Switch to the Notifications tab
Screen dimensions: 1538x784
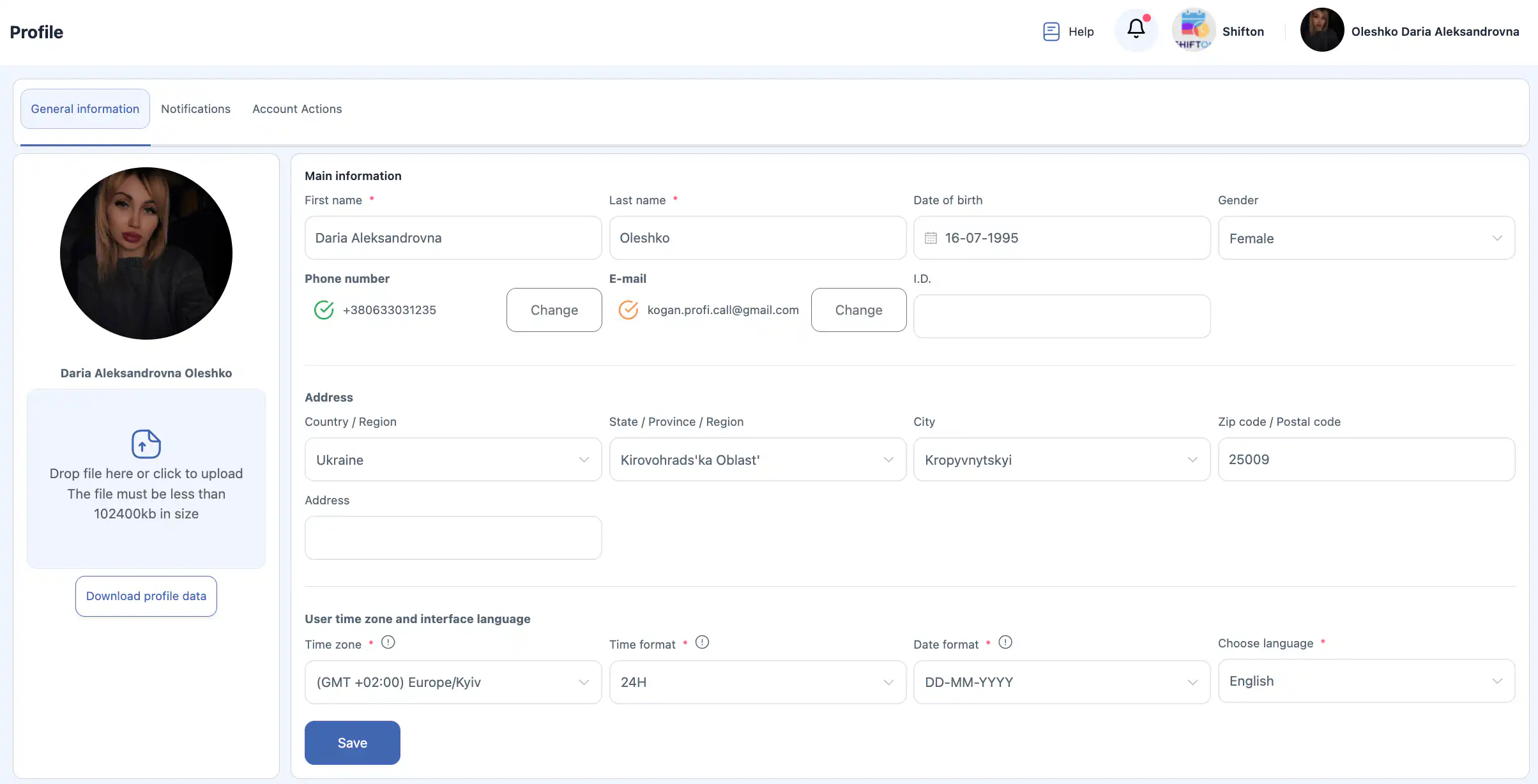195,109
